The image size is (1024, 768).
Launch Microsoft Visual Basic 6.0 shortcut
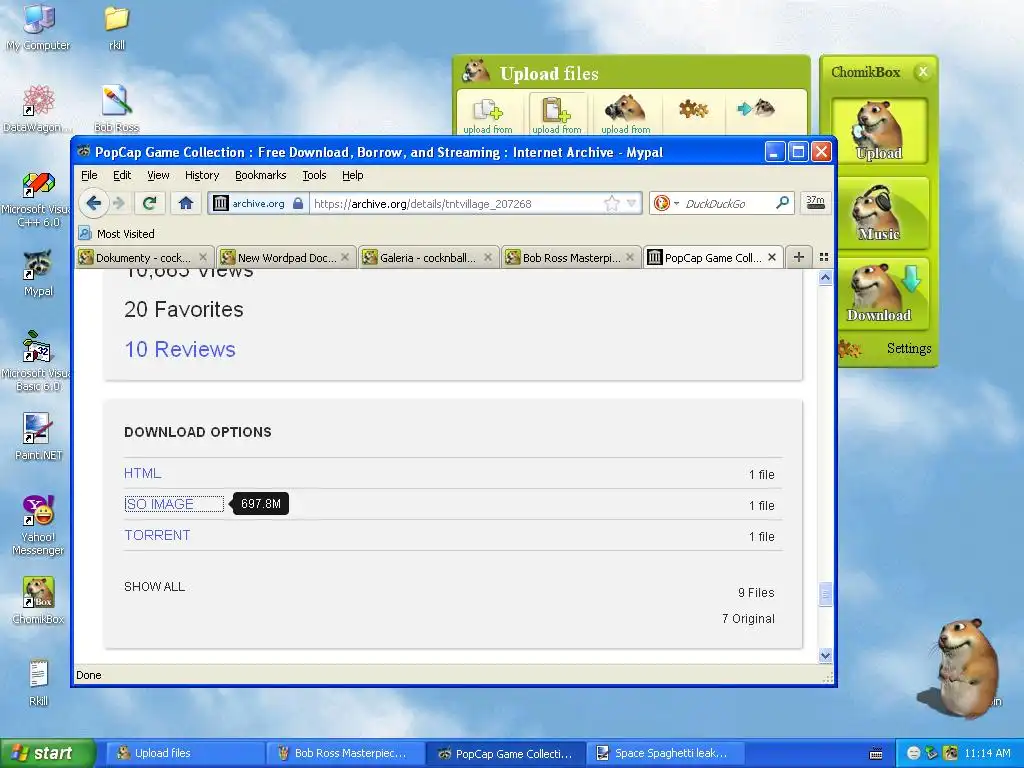[38, 362]
